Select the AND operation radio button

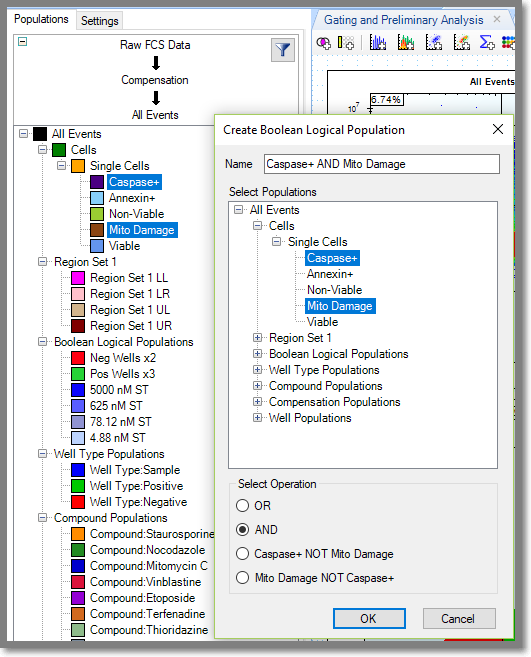click(x=243, y=530)
